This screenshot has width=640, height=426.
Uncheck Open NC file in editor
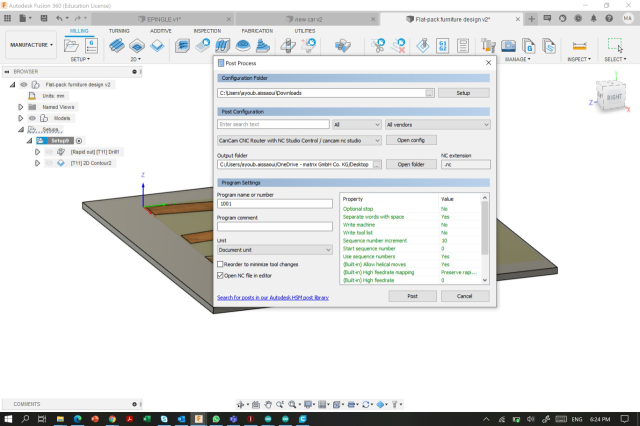coord(221,274)
